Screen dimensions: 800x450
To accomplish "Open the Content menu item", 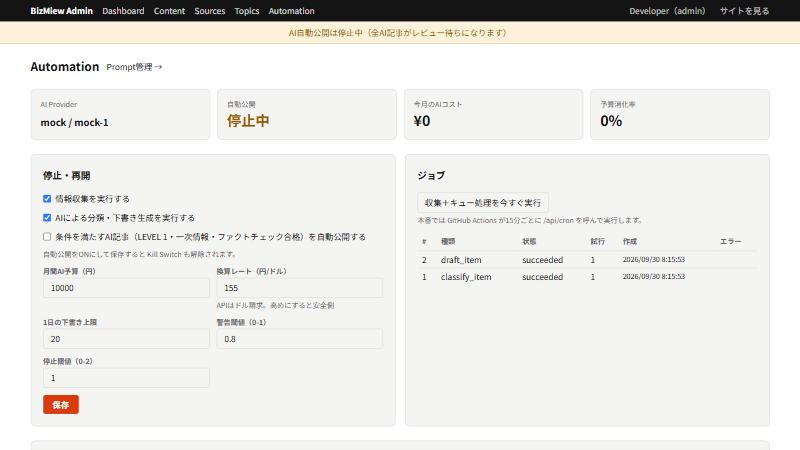I will click(169, 11).
